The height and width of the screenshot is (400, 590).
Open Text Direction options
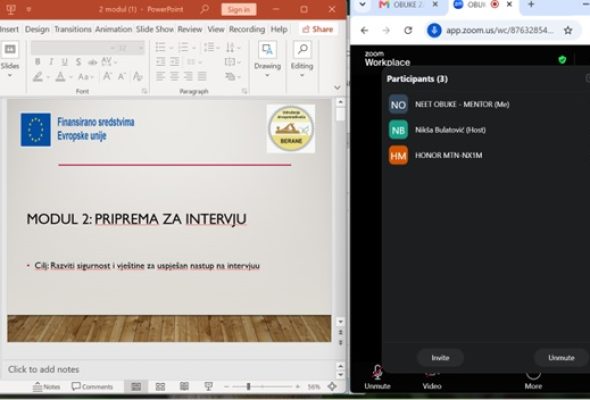(233, 47)
